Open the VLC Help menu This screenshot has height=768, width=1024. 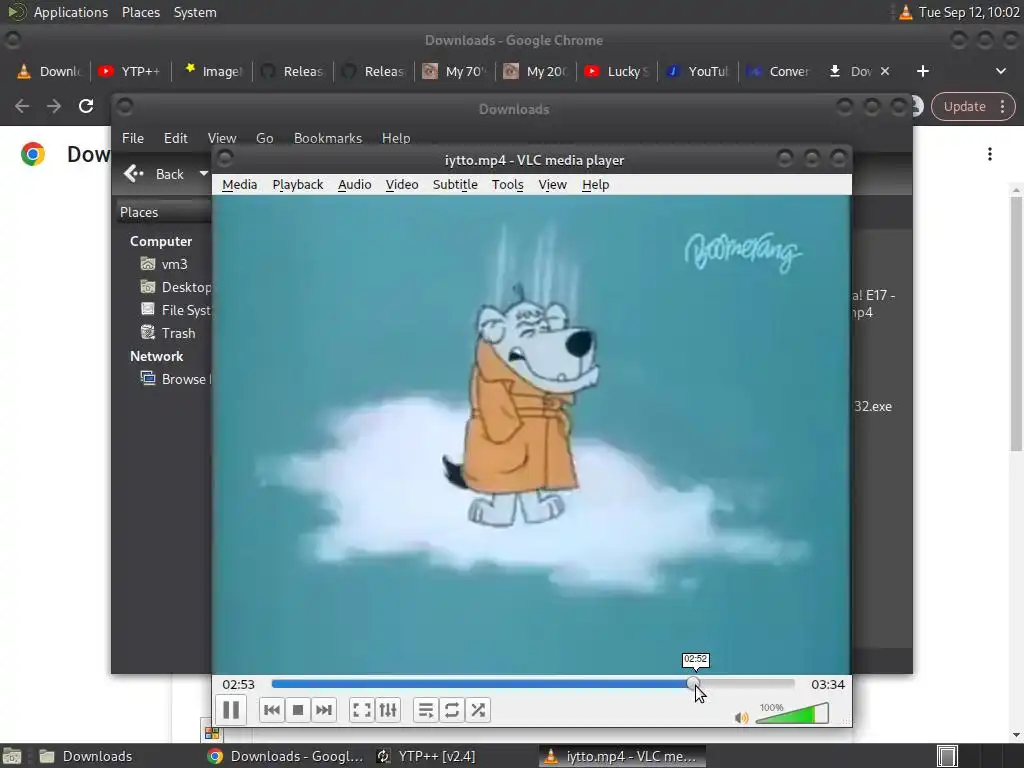pos(596,185)
